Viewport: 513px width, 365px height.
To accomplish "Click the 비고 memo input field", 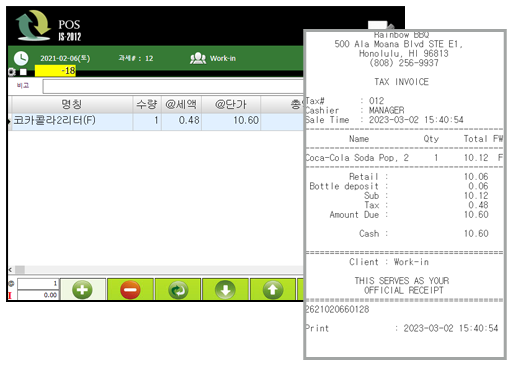I will 173,87.
